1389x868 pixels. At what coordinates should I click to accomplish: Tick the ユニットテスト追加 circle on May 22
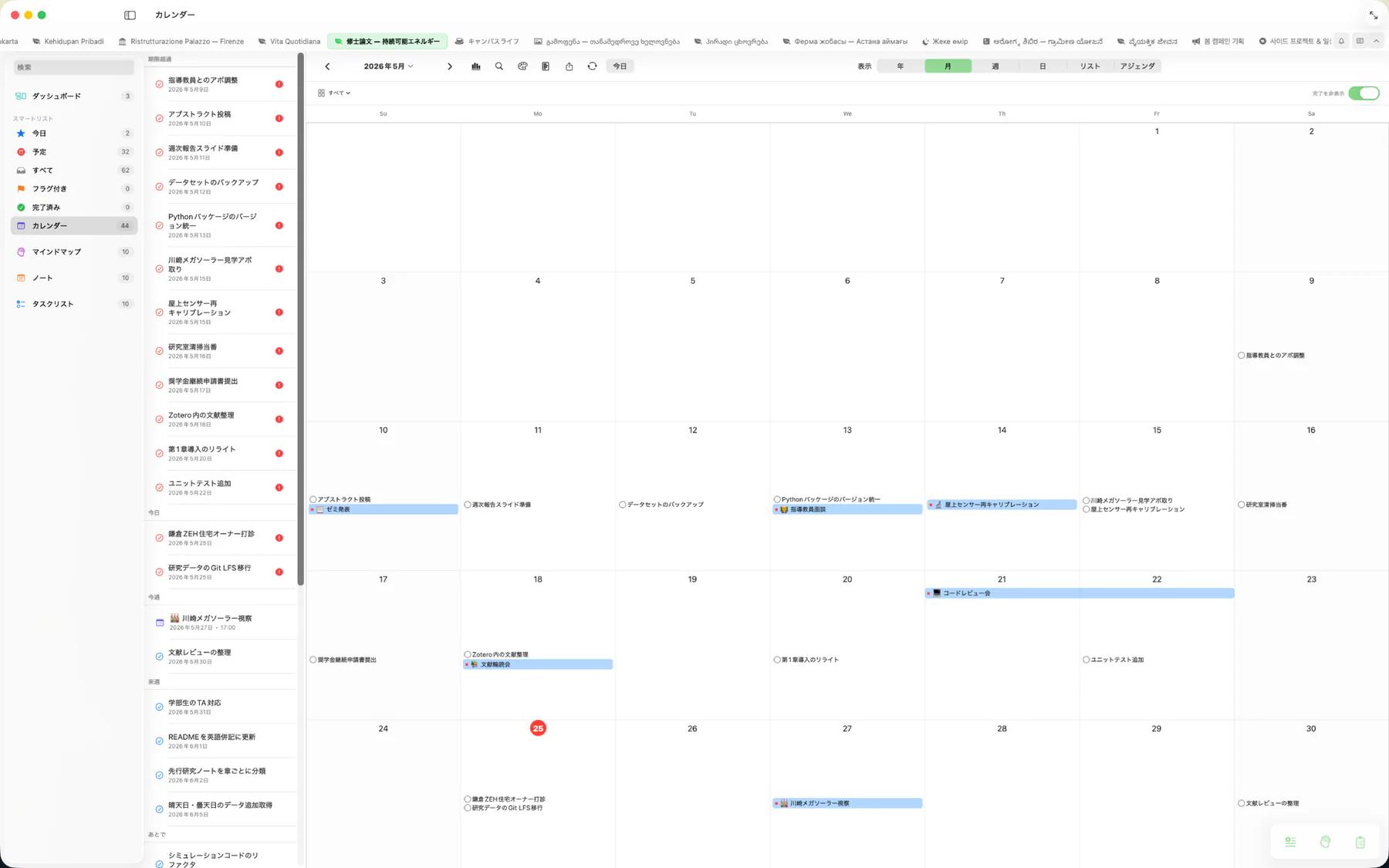(1087, 660)
